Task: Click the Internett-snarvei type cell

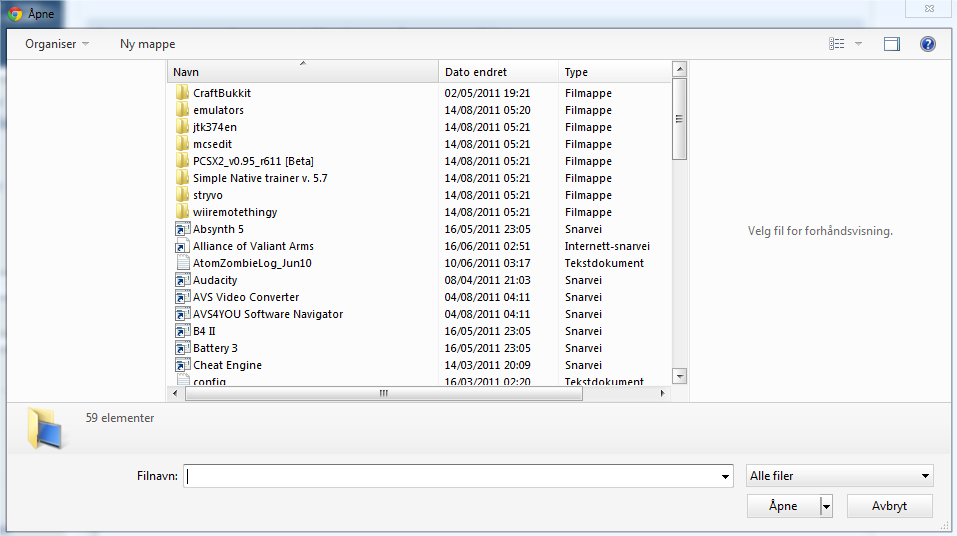Action: point(607,246)
